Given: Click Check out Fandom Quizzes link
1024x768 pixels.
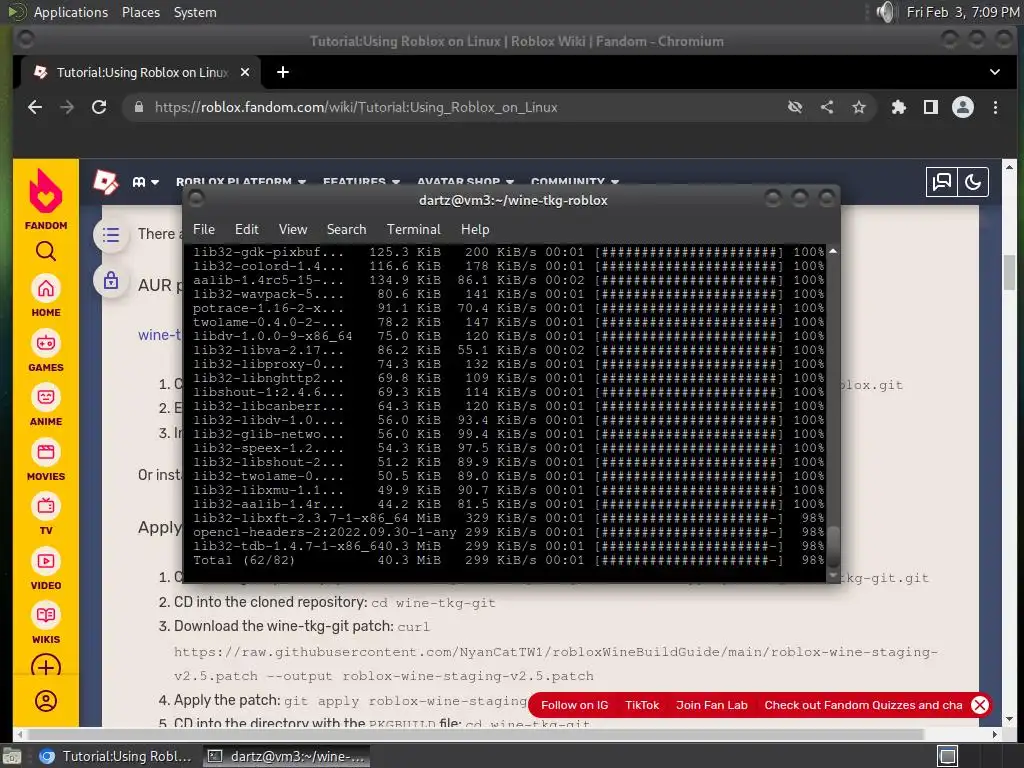Looking at the screenshot, I should 863,705.
